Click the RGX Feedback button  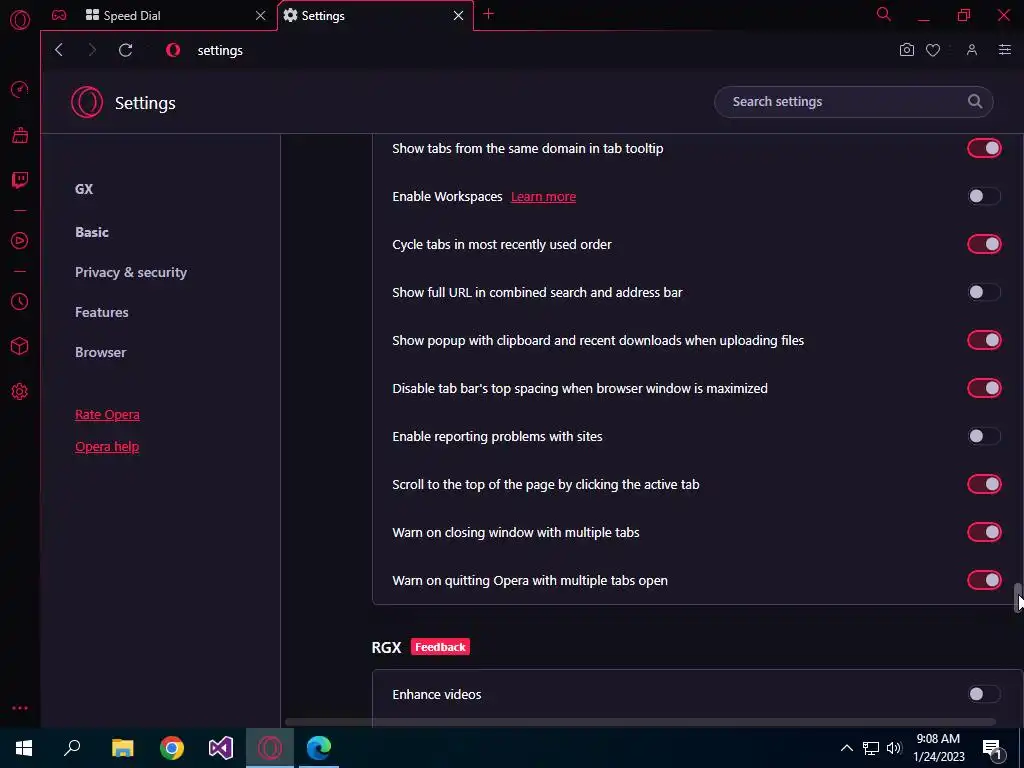[440, 647]
